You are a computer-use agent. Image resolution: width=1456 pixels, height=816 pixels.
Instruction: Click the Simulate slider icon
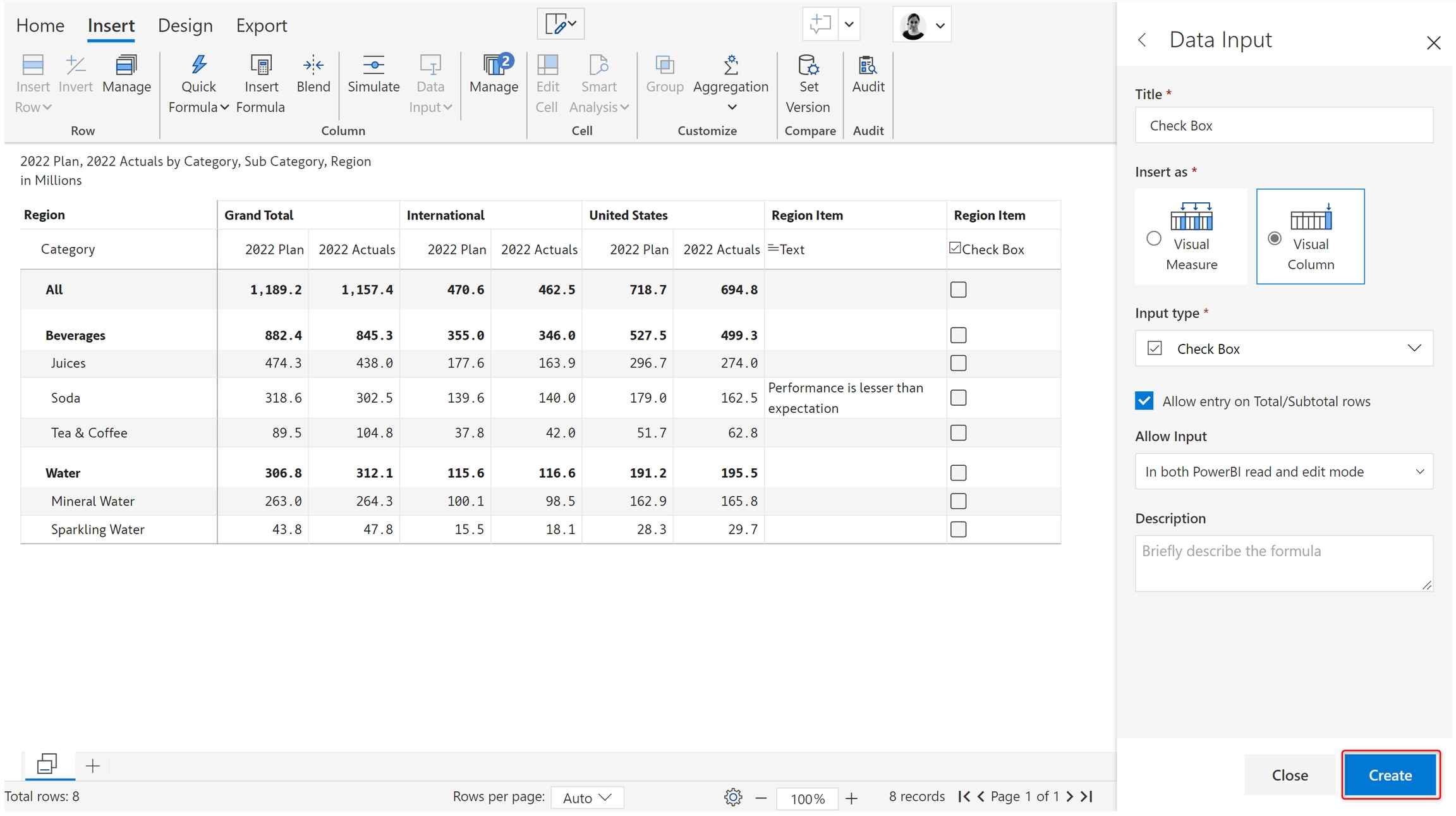click(373, 64)
